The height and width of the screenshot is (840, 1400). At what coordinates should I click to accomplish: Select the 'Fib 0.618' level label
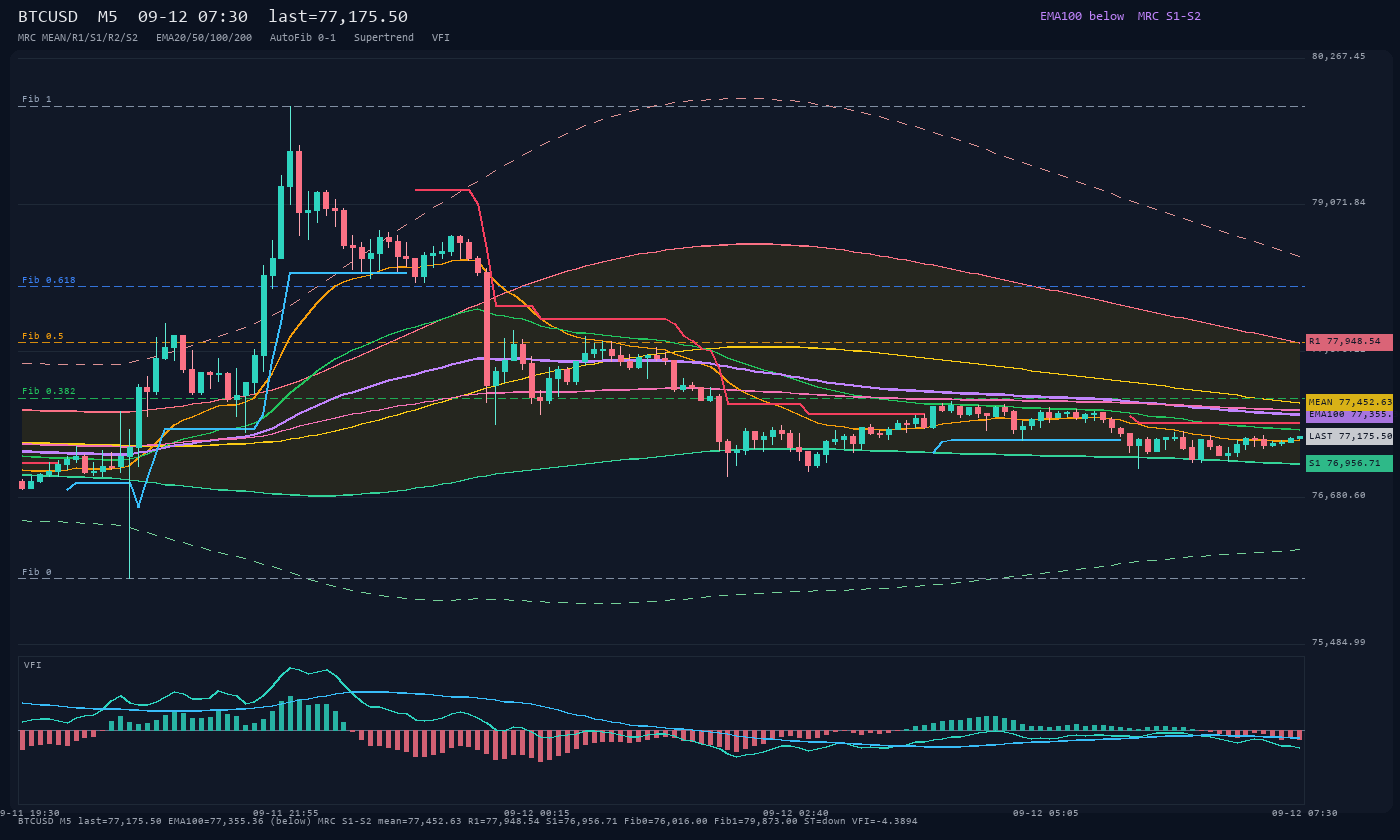49,280
